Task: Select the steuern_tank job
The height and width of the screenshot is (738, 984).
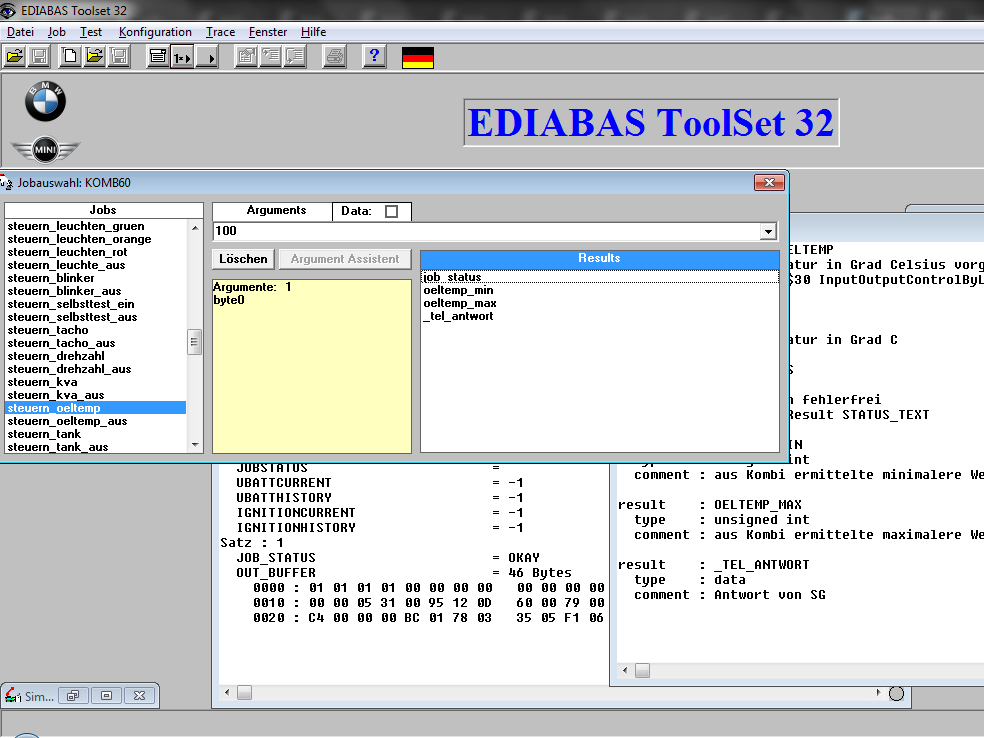Action: [x=95, y=434]
